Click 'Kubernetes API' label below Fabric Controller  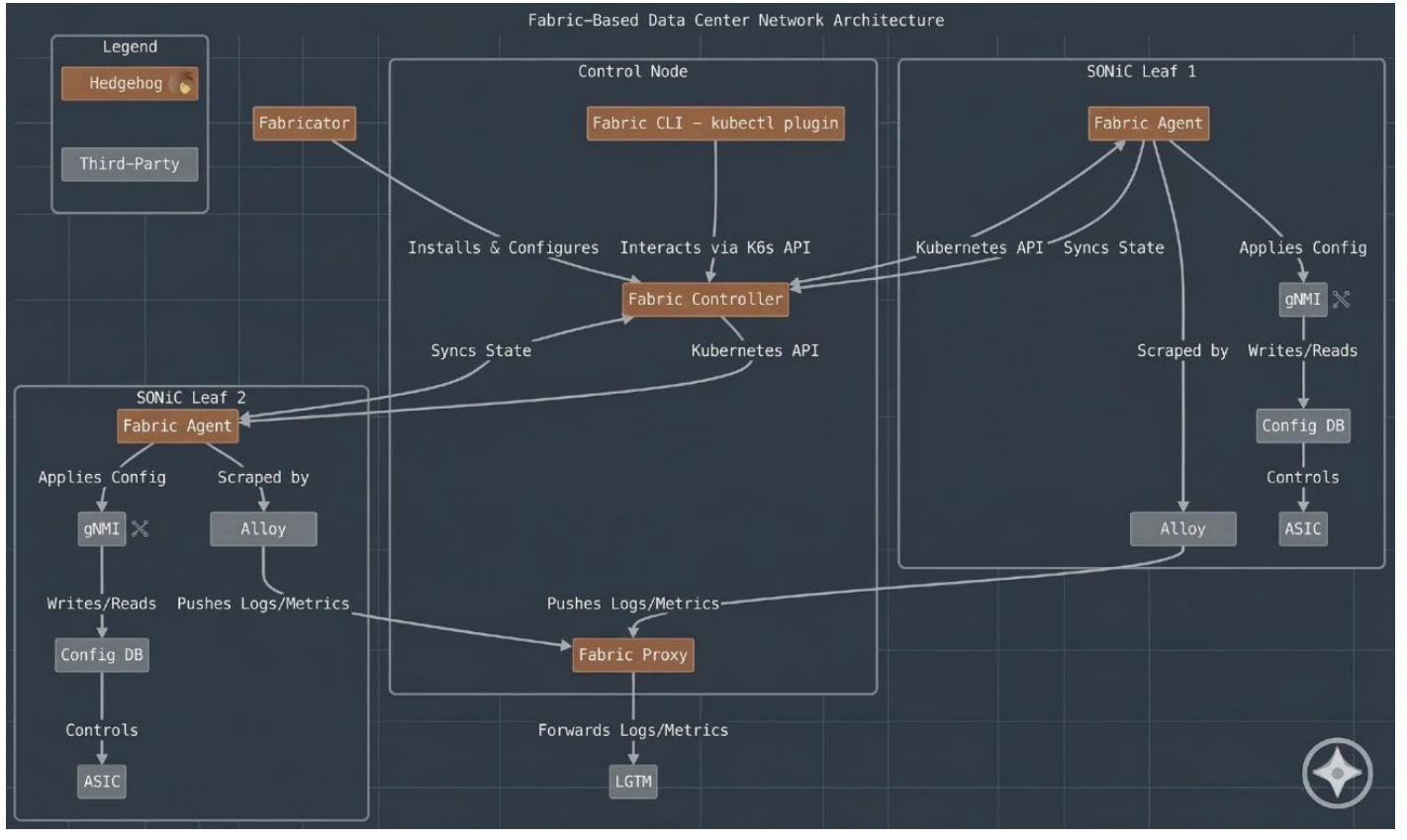755,350
